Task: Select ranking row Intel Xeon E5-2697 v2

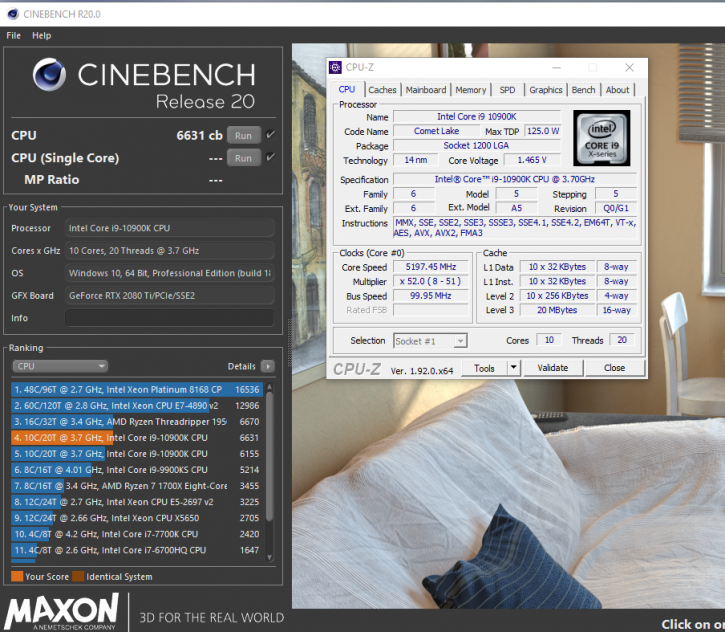Action: (137, 502)
